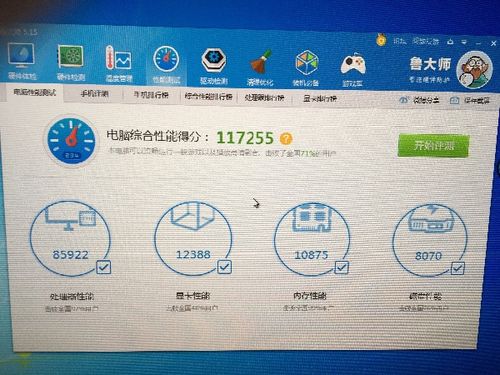Open the 温度管理 temperature management icon
Screen dimensions: 500x375
119,63
